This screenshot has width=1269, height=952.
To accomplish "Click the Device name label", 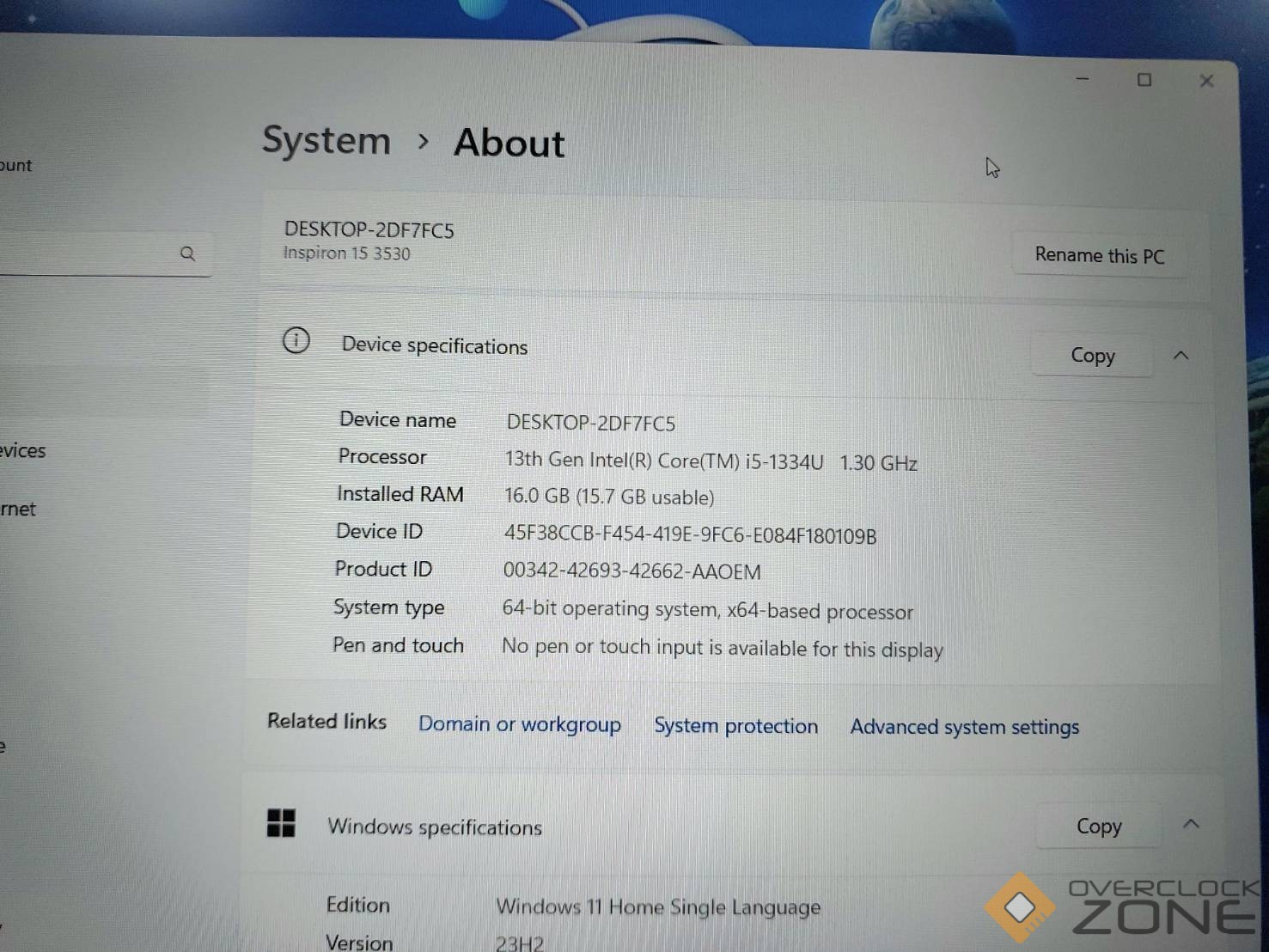I will pos(398,419).
